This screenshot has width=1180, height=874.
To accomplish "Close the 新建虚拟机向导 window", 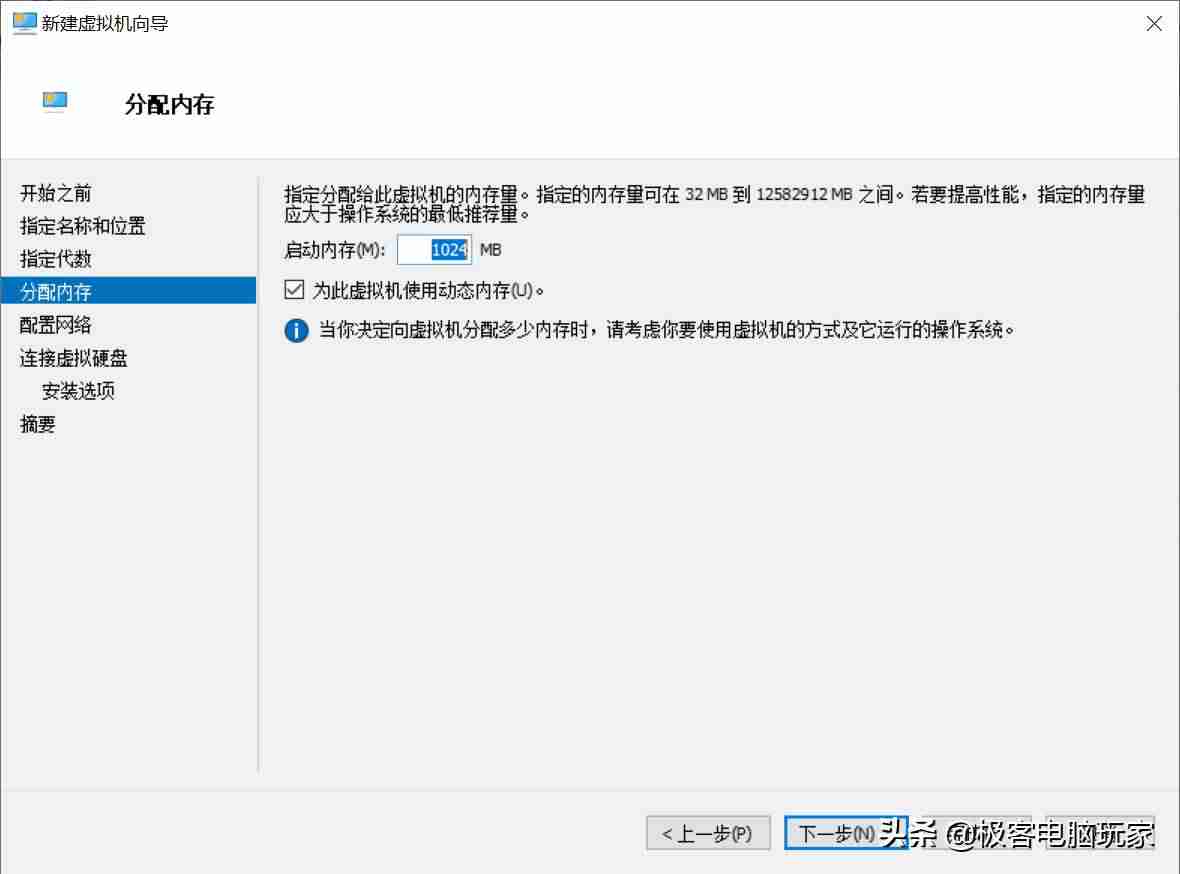I will point(1153,24).
